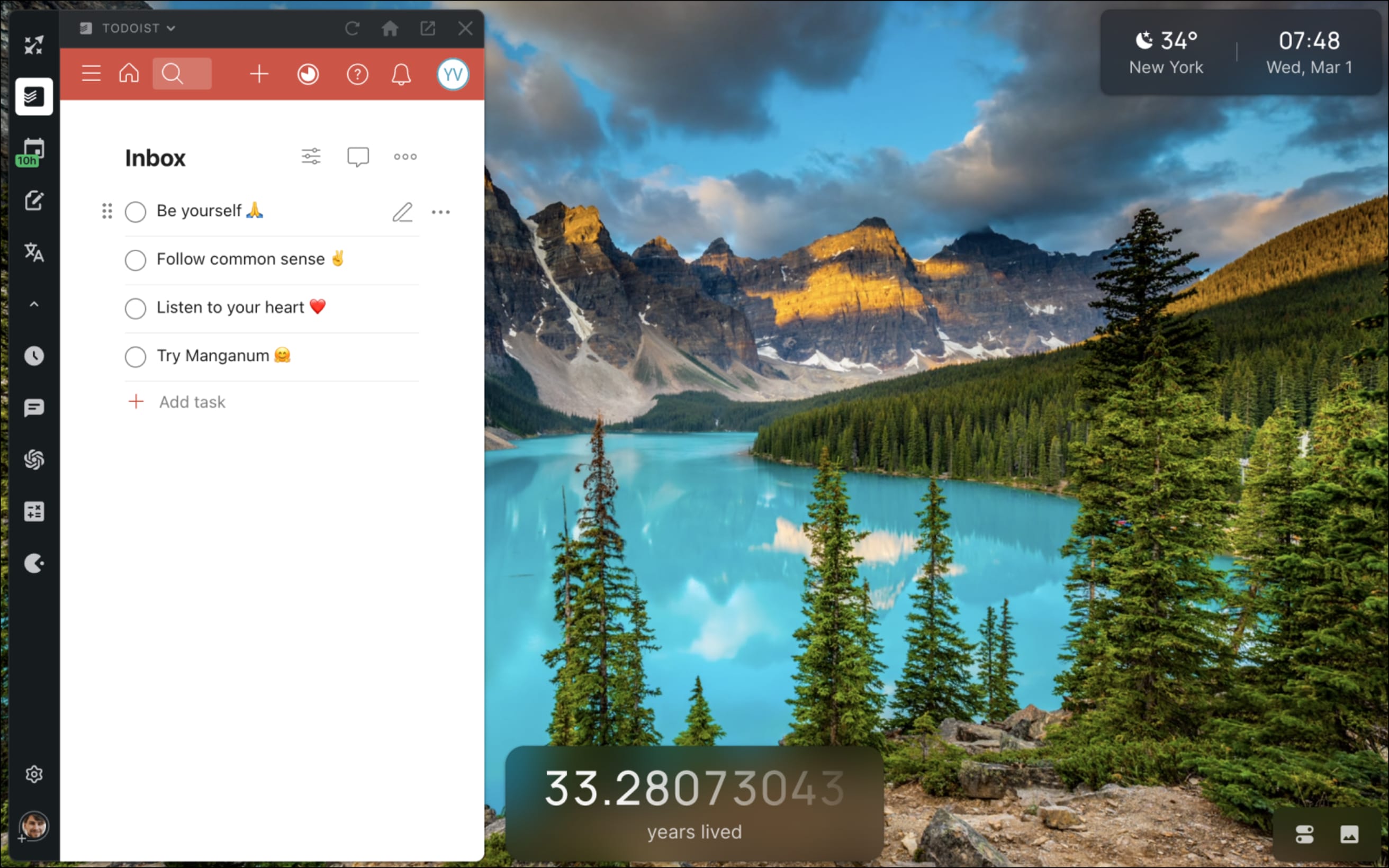Image resolution: width=1389 pixels, height=868 pixels.
Task: Toggle the checkbox for 'Listen to your heart' task
Action: (x=135, y=308)
